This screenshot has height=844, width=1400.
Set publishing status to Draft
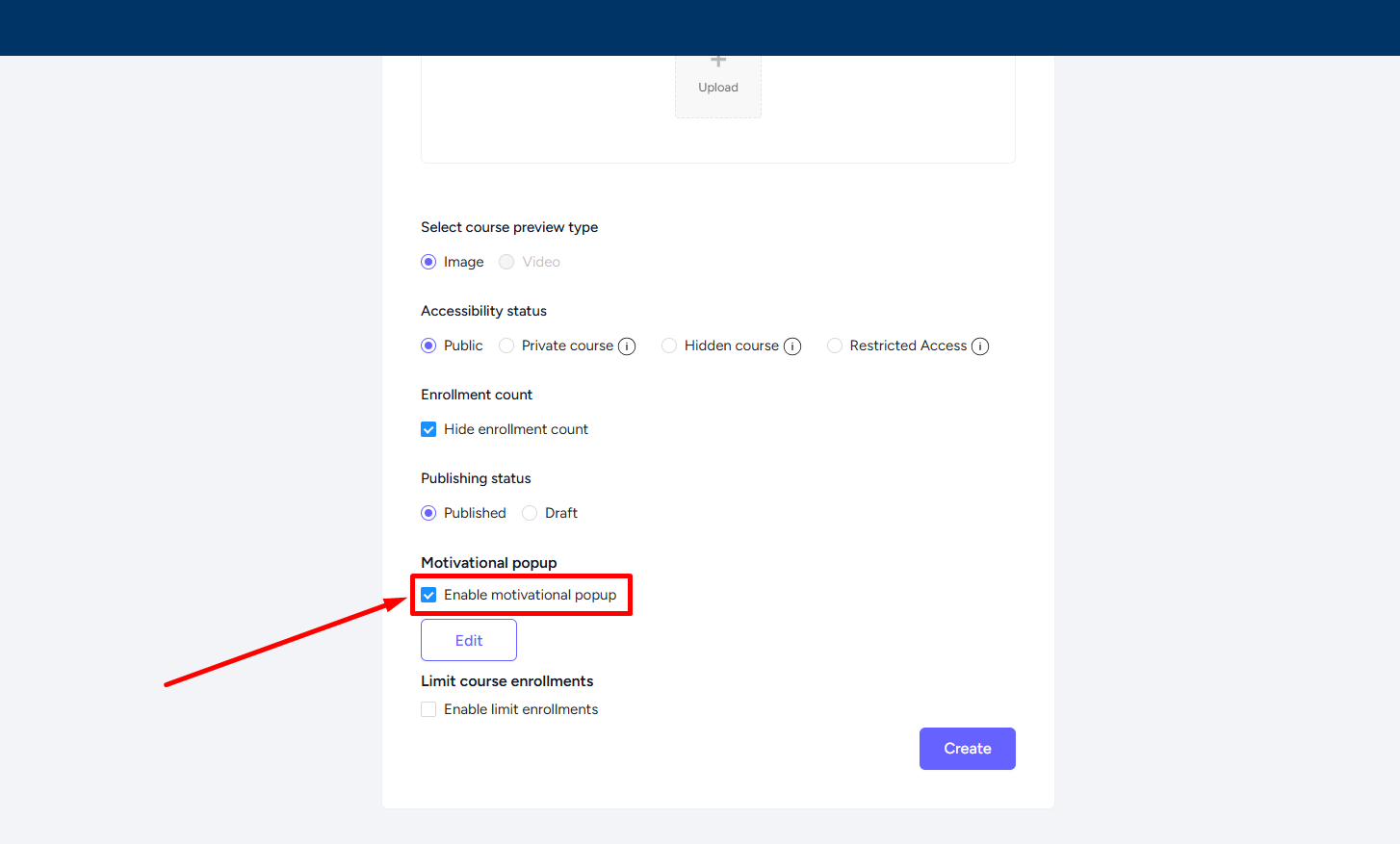click(530, 513)
